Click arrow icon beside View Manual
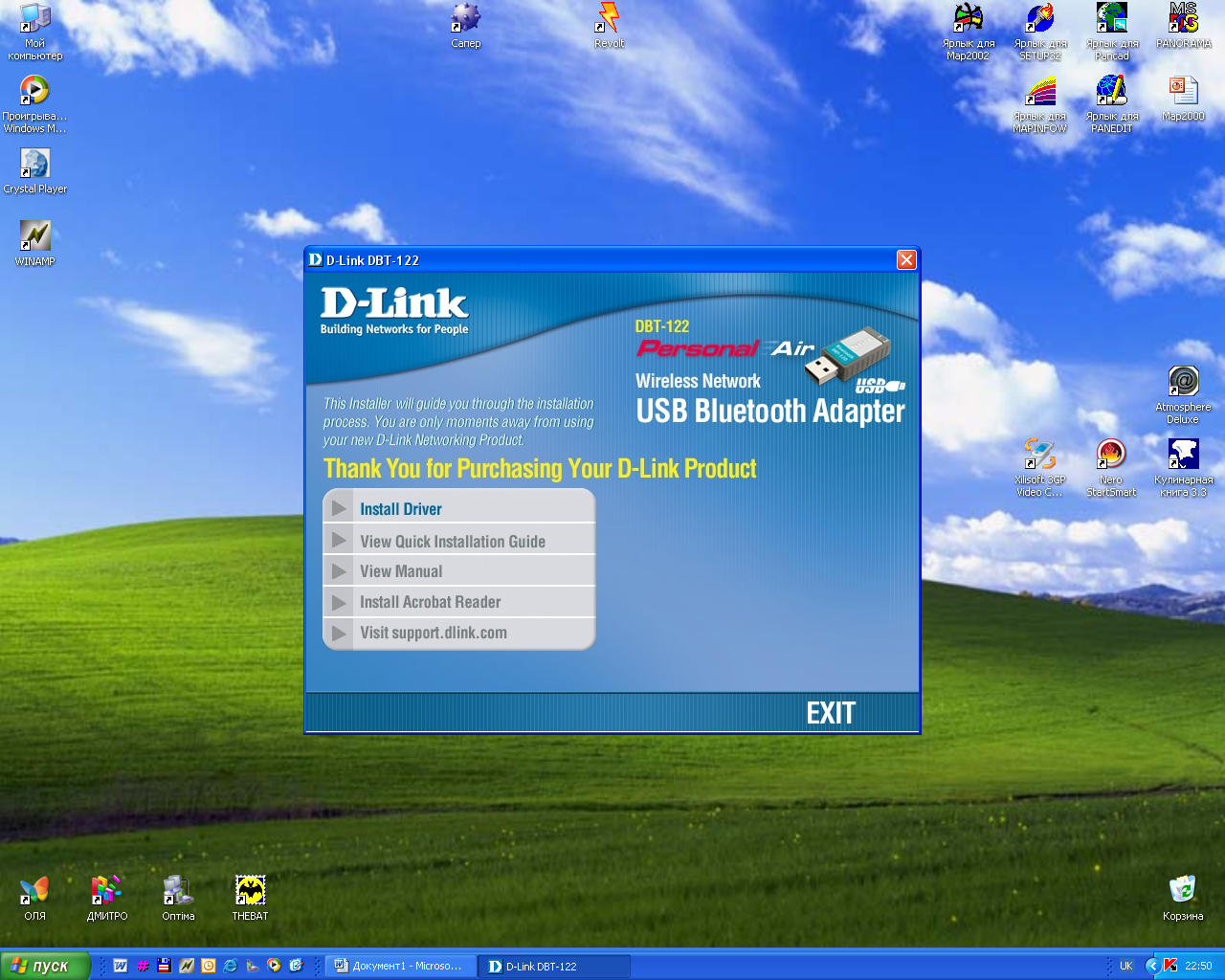This screenshot has width=1225, height=980. tap(339, 571)
